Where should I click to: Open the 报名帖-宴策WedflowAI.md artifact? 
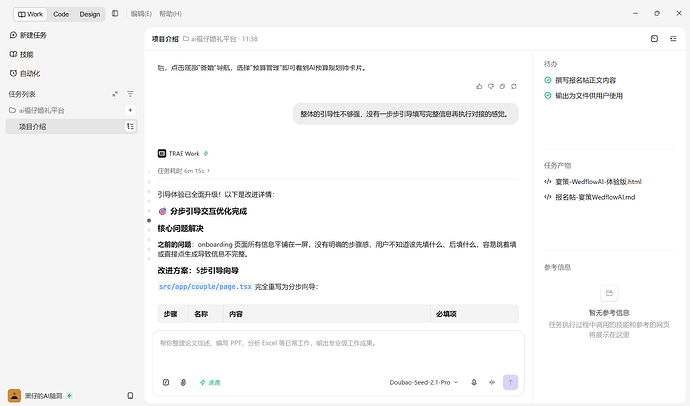590,197
